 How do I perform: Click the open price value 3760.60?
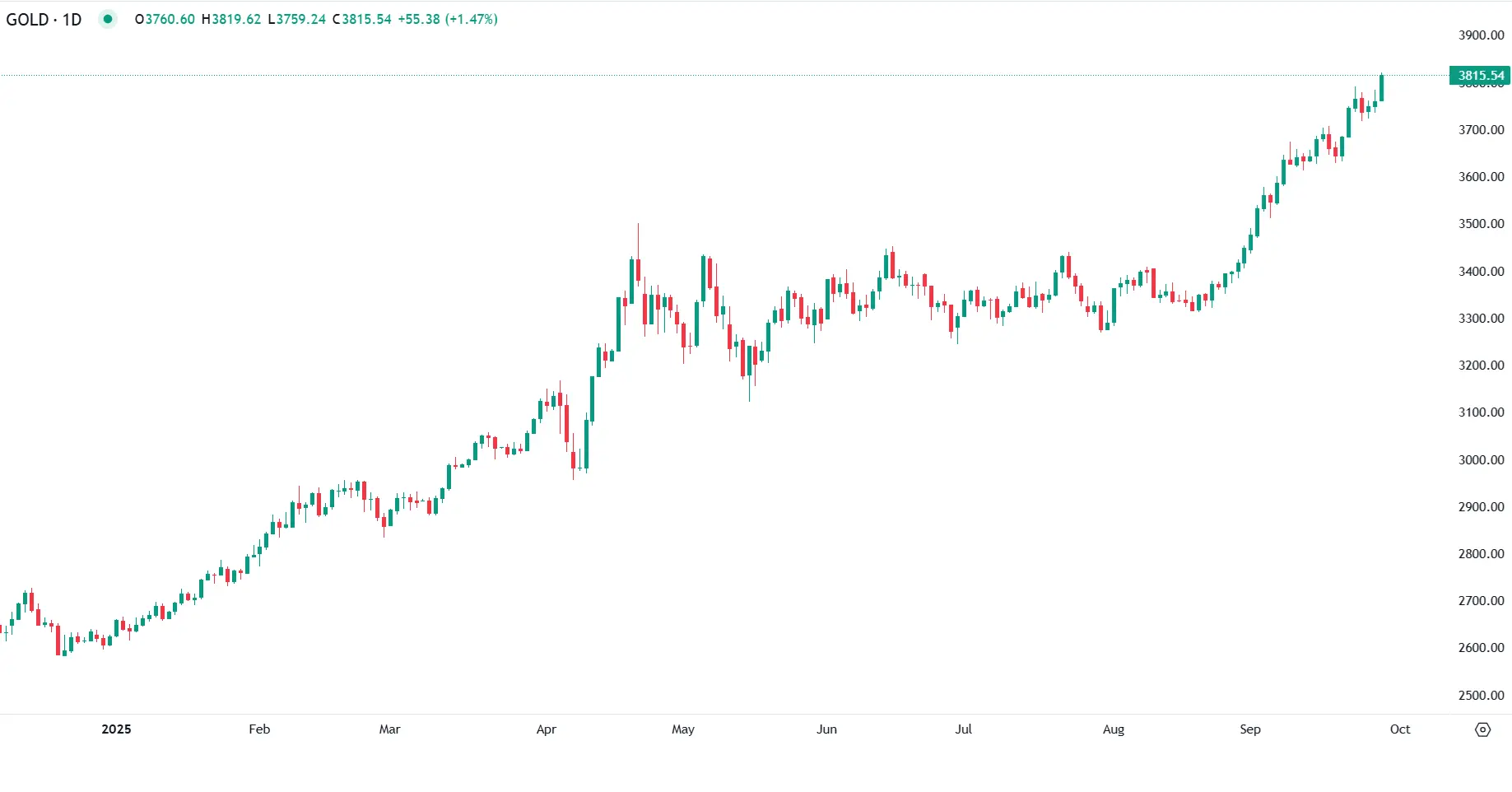pos(170,19)
